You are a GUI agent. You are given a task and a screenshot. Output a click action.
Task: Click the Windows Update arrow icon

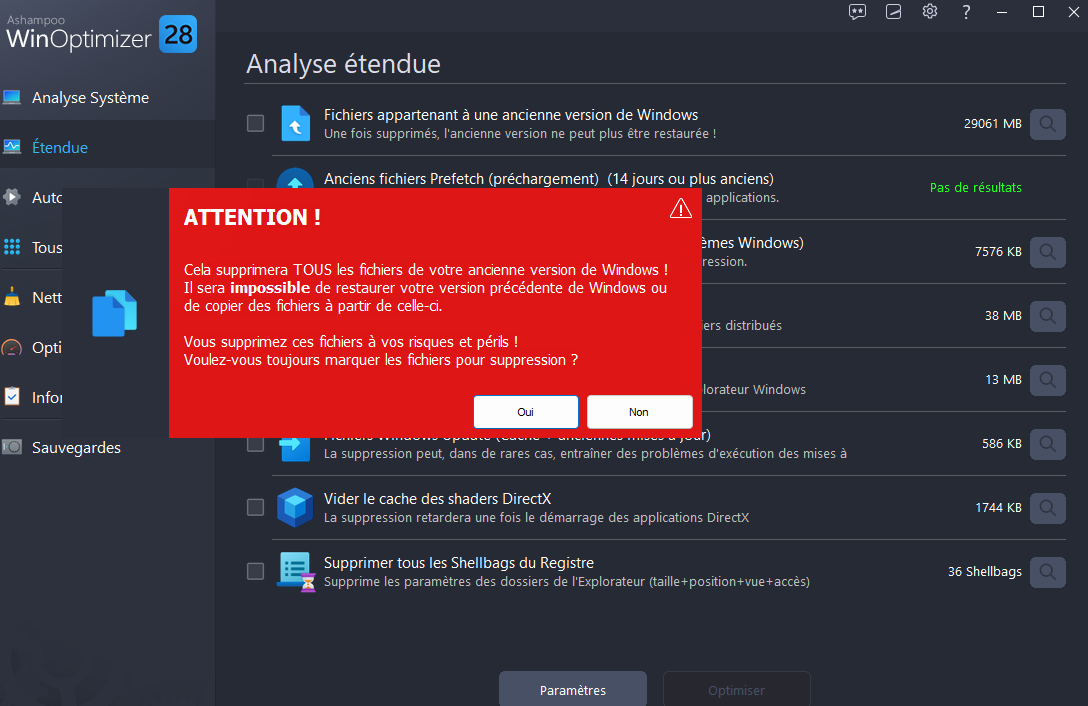click(295, 450)
